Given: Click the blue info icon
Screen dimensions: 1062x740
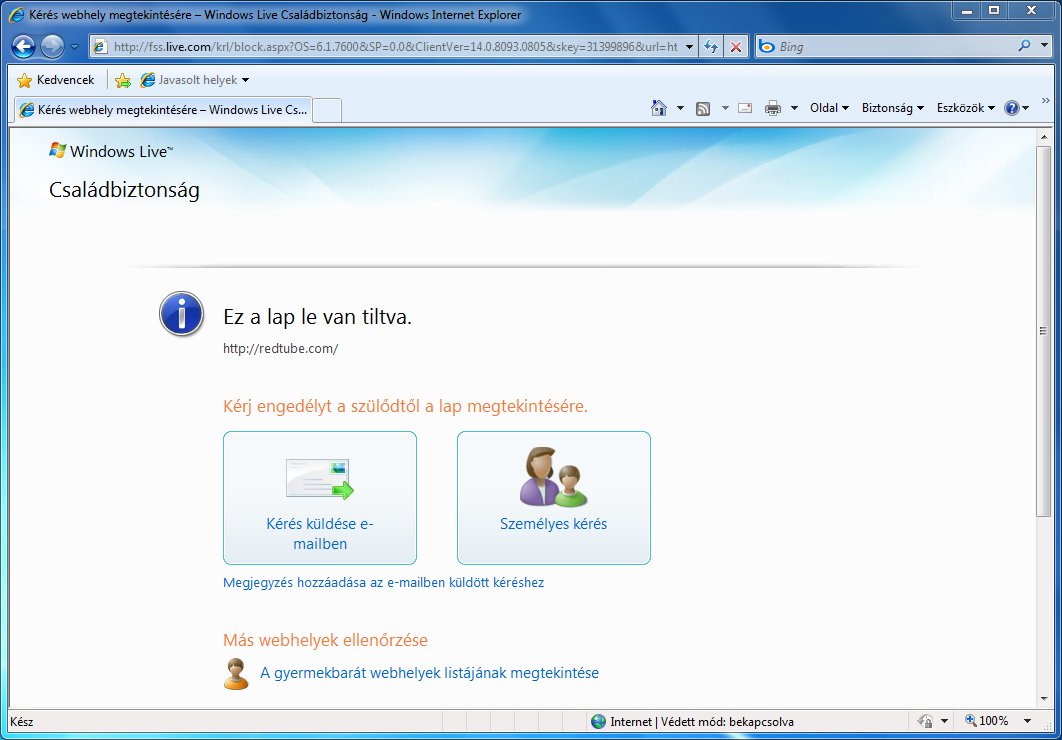Looking at the screenshot, I should 182,314.
